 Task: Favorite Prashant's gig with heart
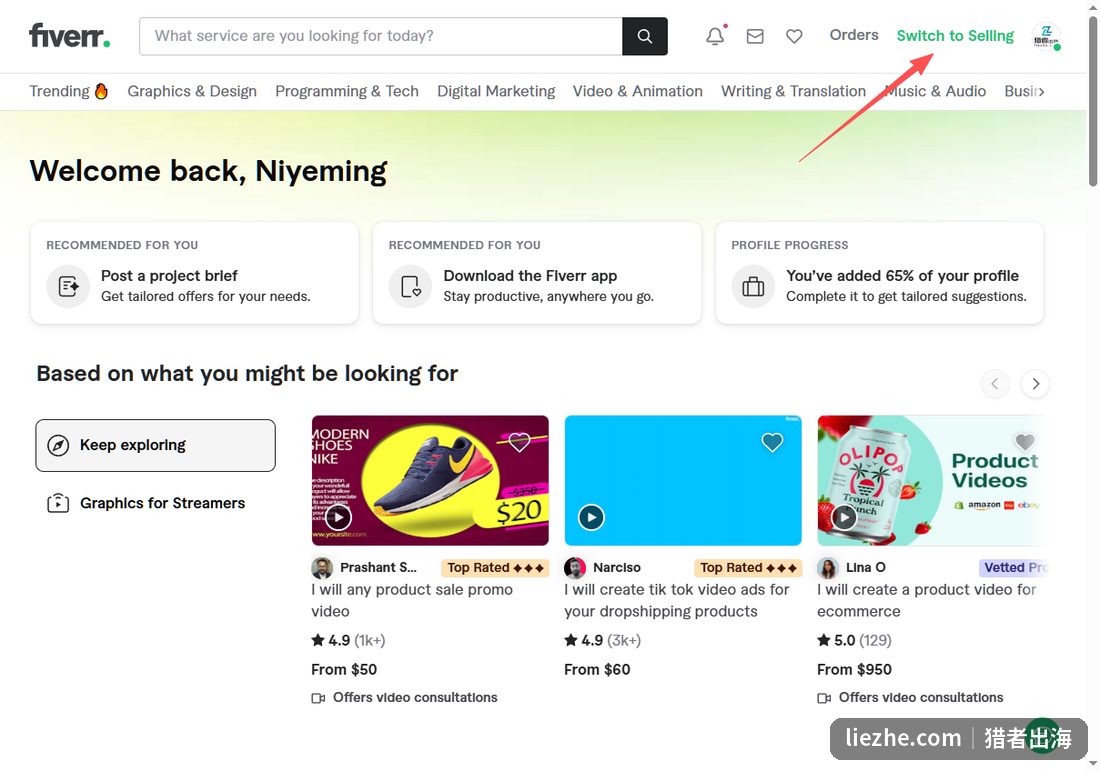pos(519,442)
